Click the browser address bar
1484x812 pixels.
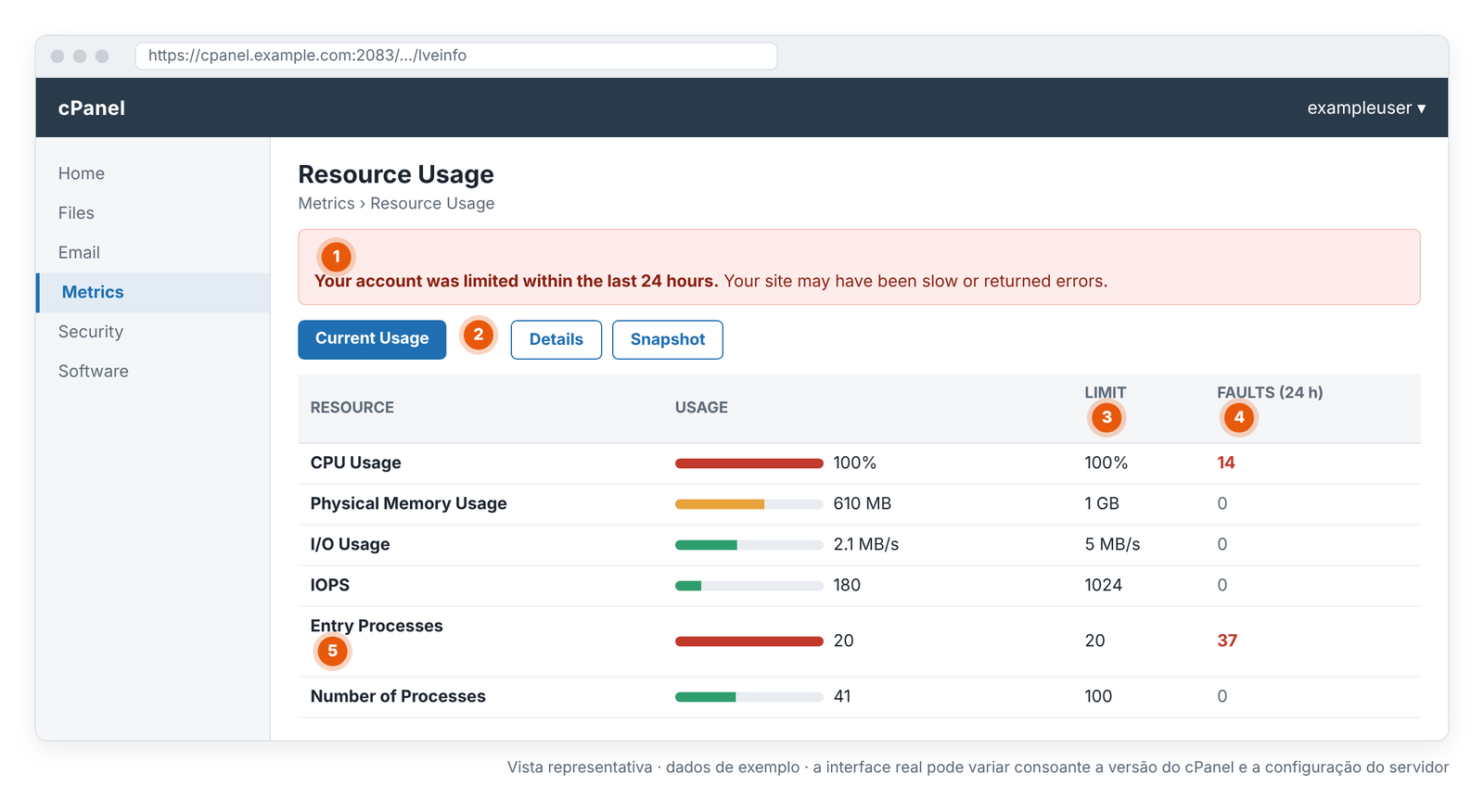tap(456, 56)
